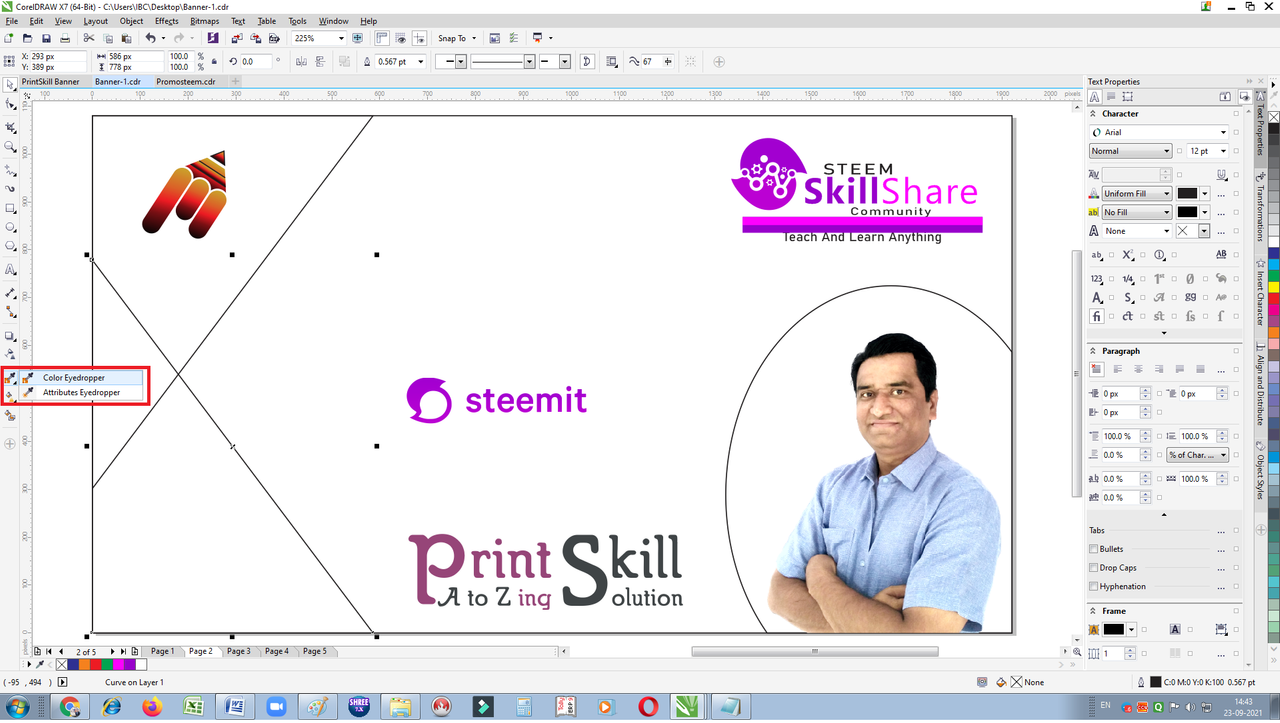Toggle Show Rulers button in toolbar
Viewport: 1280px width, 723px height.
tap(382, 38)
